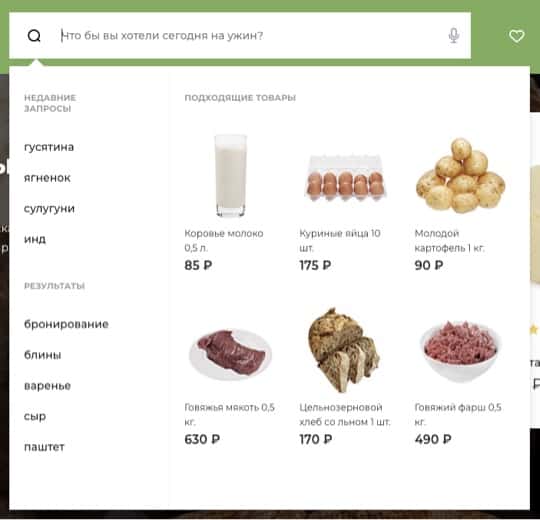Open the chicken eggs product image
This screenshot has height=520, width=540.
click(345, 178)
